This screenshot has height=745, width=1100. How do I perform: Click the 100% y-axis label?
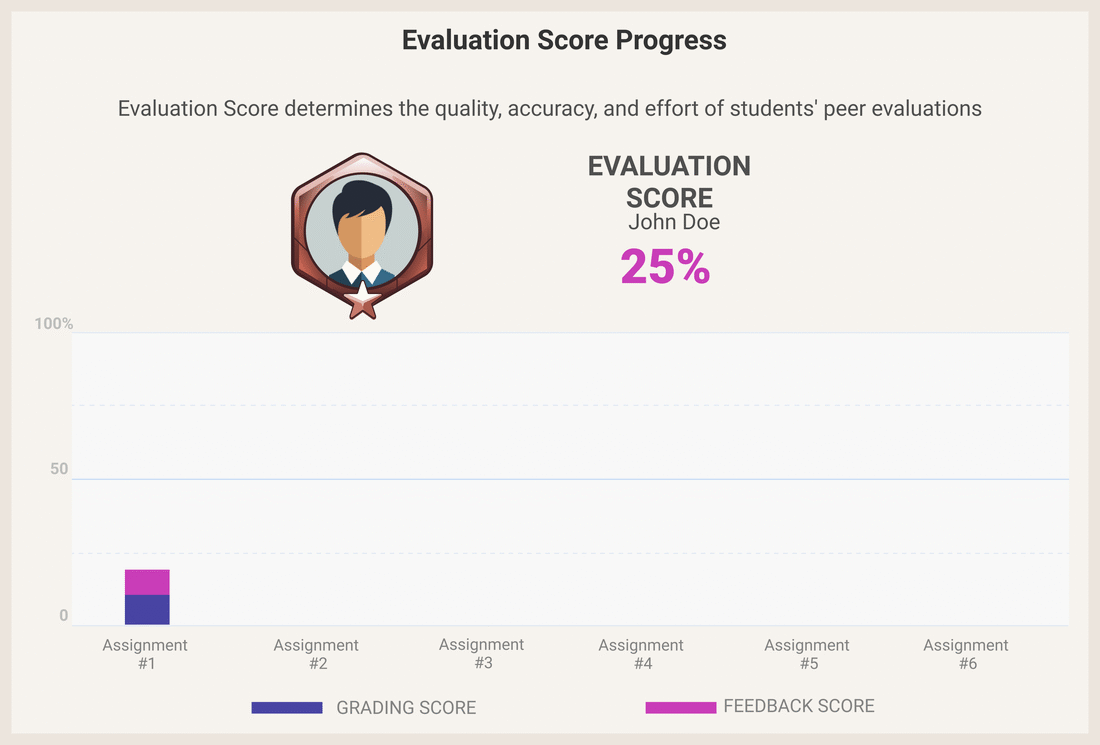(x=54, y=324)
